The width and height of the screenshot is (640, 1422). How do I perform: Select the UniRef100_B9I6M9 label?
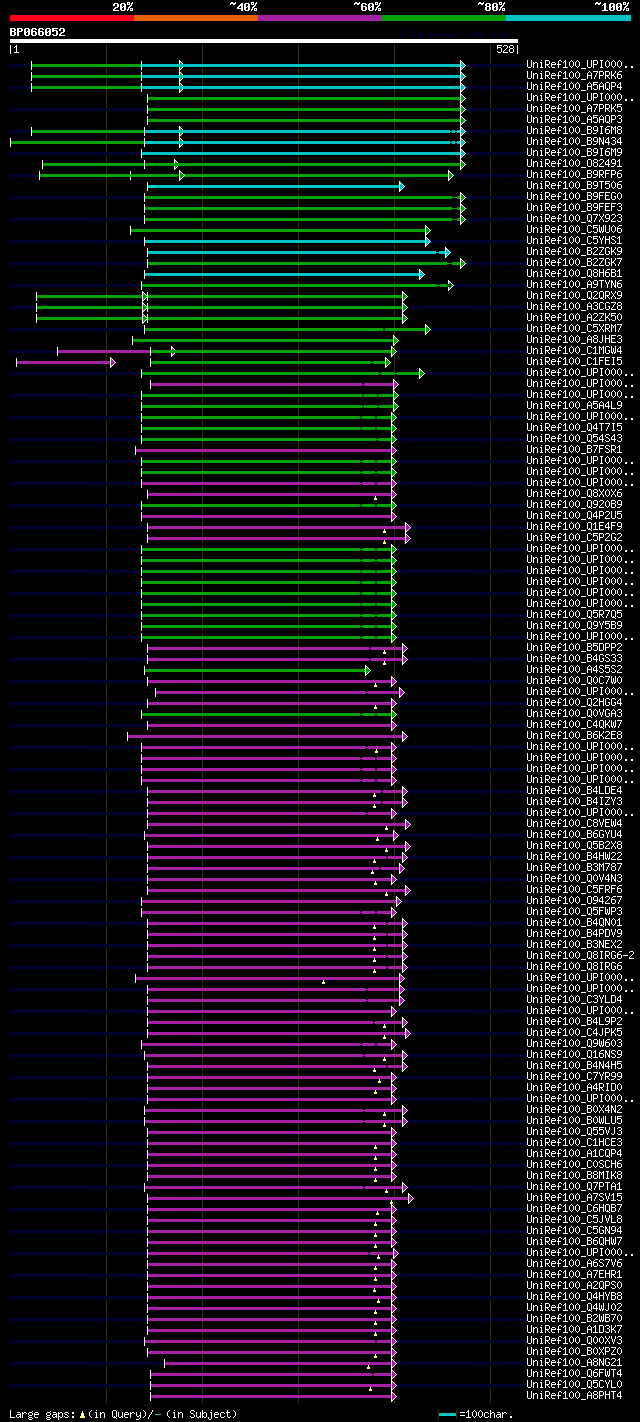[x=574, y=152]
